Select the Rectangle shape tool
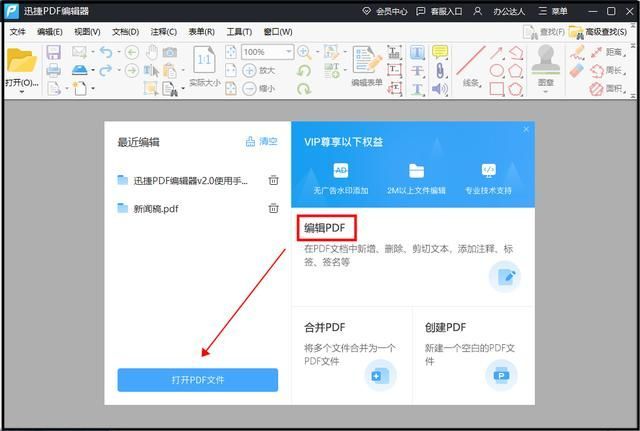This screenshot has height=431, width=640. [497, 89]
